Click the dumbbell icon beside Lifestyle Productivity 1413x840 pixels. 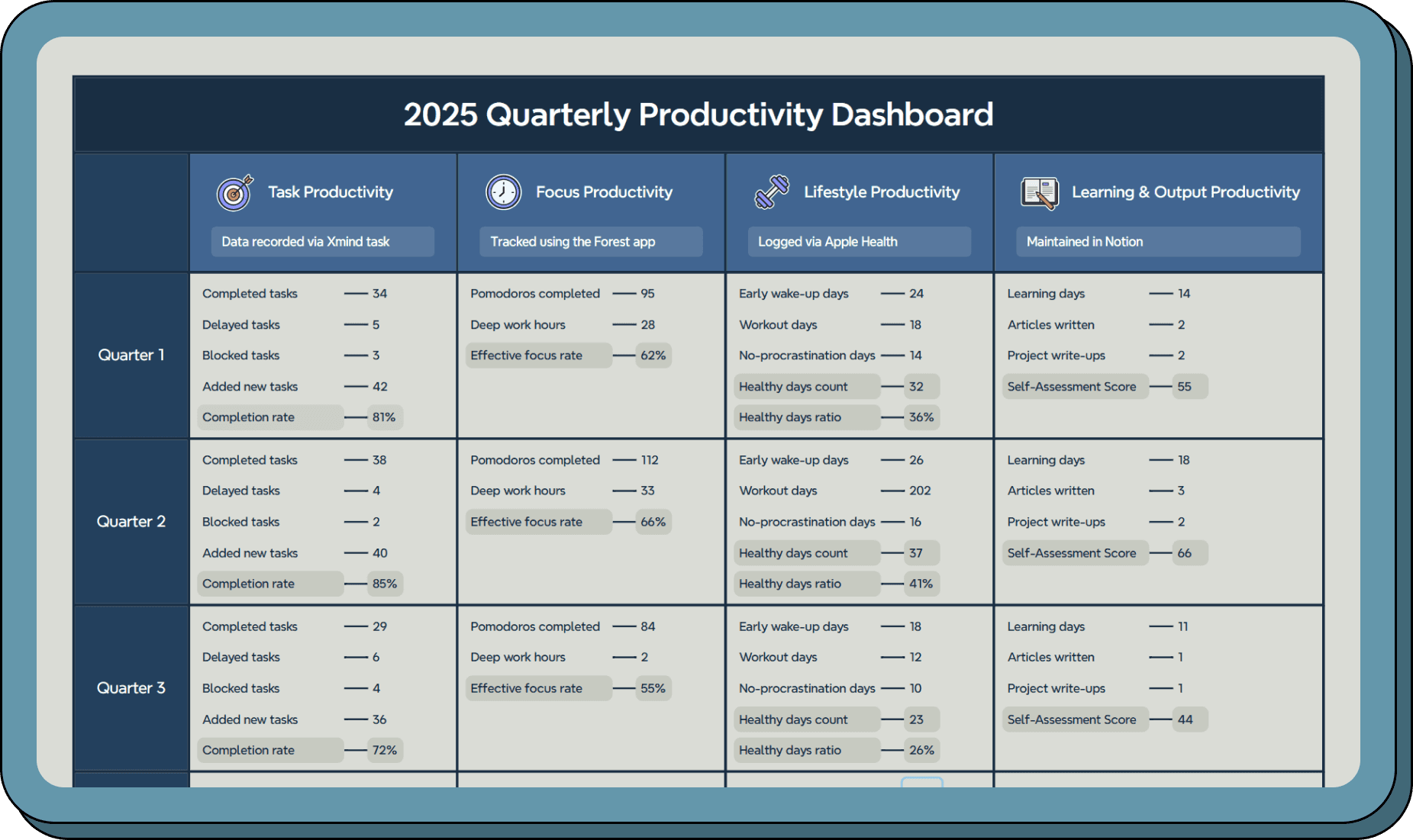coord(771,192)
